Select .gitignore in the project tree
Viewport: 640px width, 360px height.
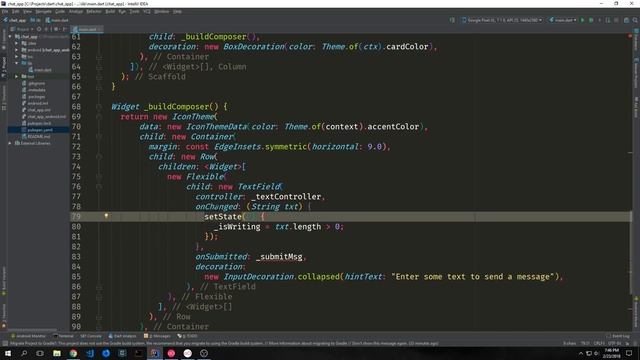33,83
